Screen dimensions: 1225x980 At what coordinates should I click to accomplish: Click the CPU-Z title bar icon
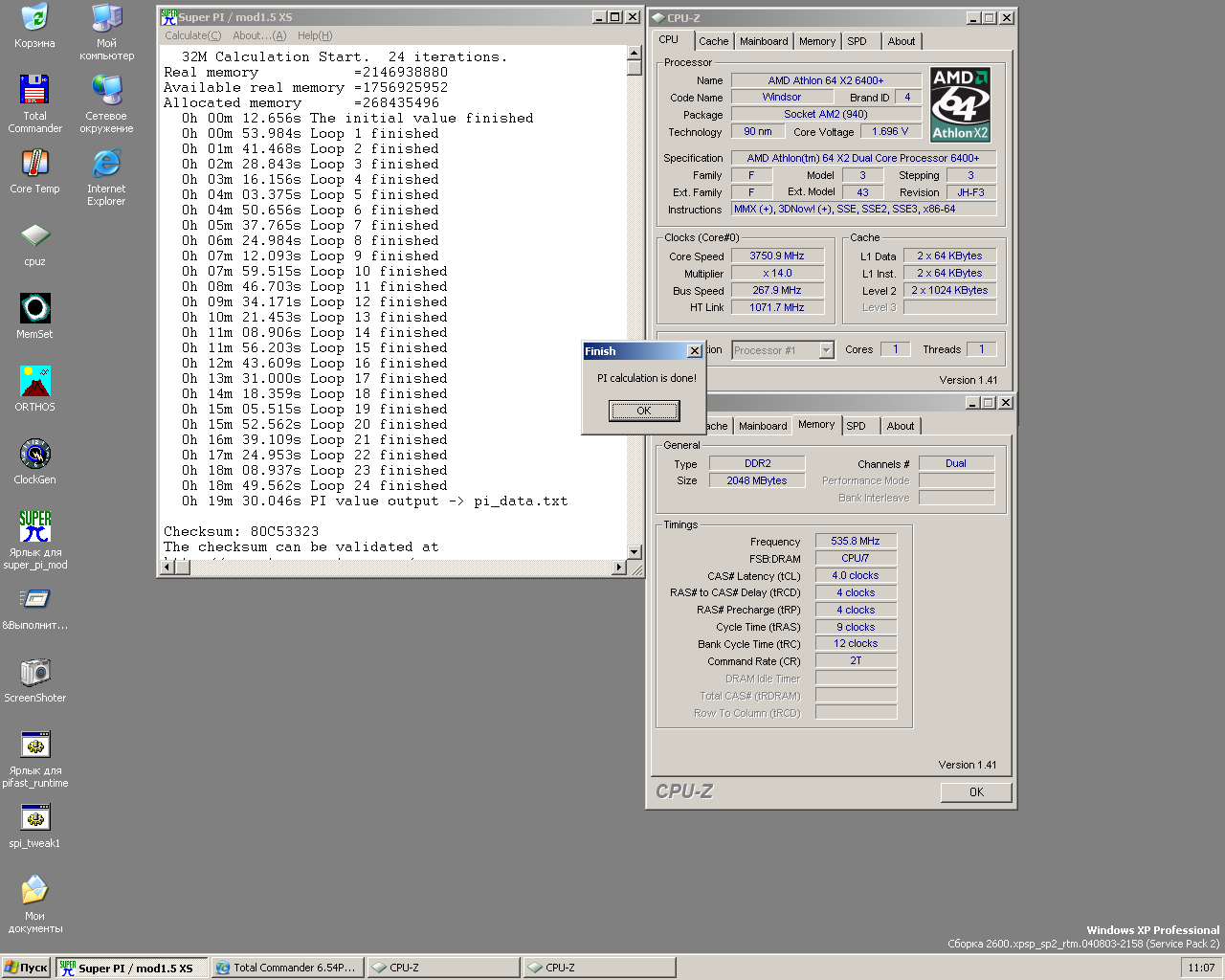click(x=657, y=17)
